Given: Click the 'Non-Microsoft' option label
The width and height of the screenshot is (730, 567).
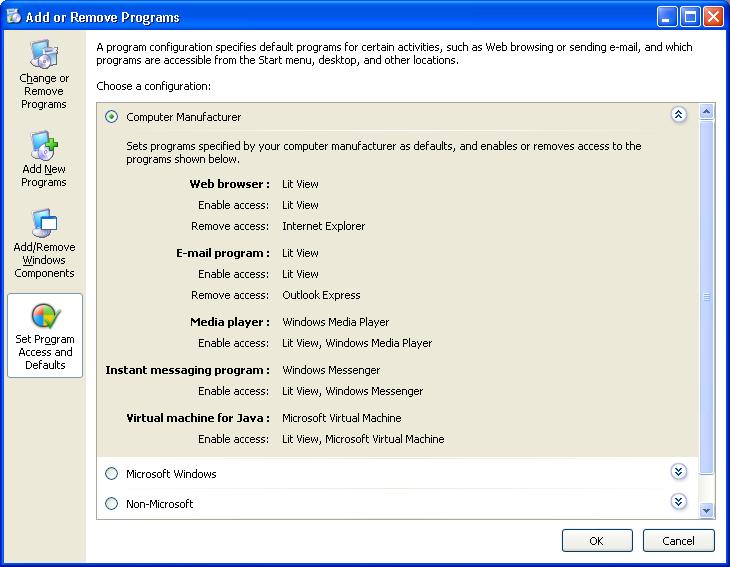Looking at the screenshot, I should [160, 504].
